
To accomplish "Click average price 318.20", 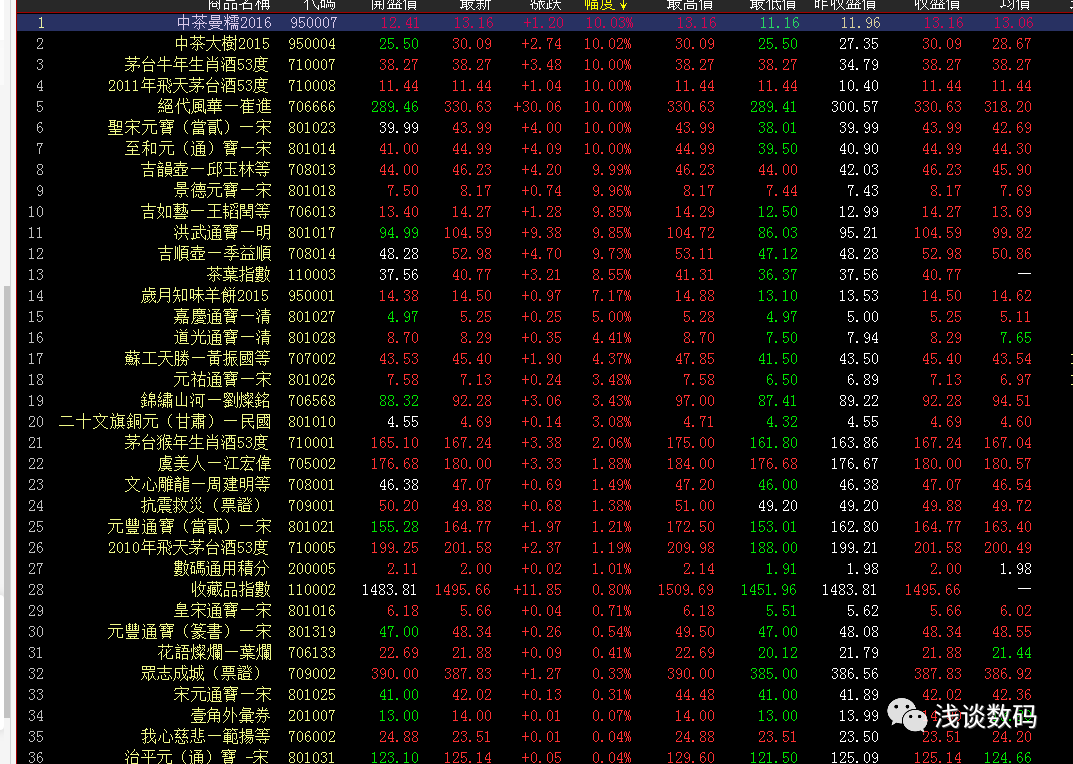I will (1007, 107).
